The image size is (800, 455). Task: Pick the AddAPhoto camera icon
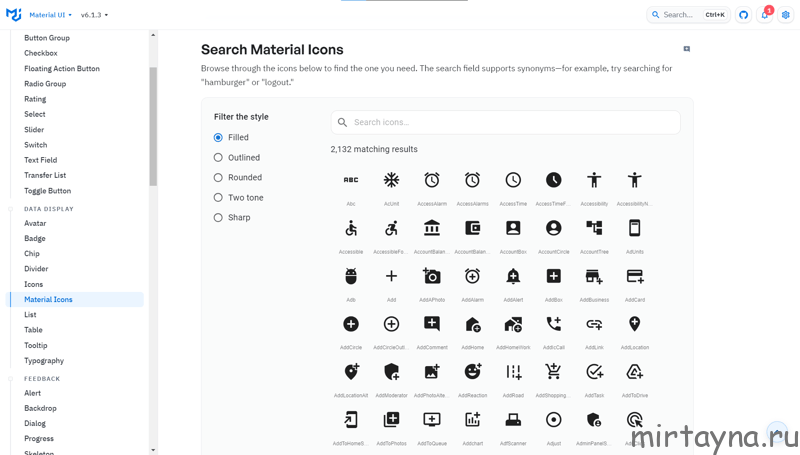(x=432, y=276)
